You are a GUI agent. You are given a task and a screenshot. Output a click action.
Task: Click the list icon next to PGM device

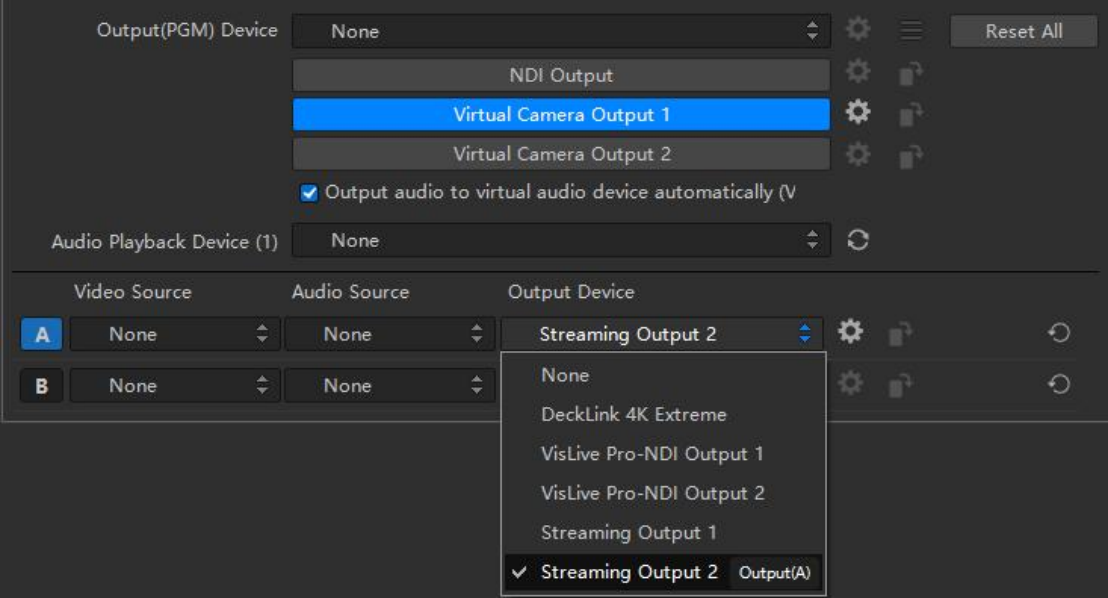click(x=910, y=31)
